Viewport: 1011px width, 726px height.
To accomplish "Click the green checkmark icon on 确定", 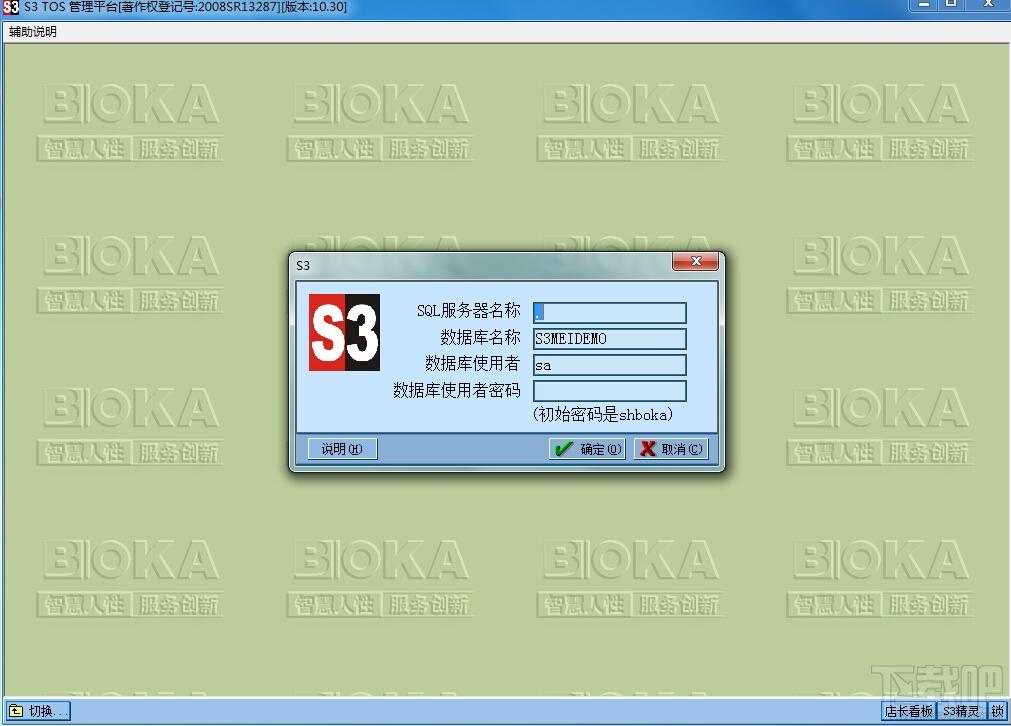I will click(x=564, y=449).
